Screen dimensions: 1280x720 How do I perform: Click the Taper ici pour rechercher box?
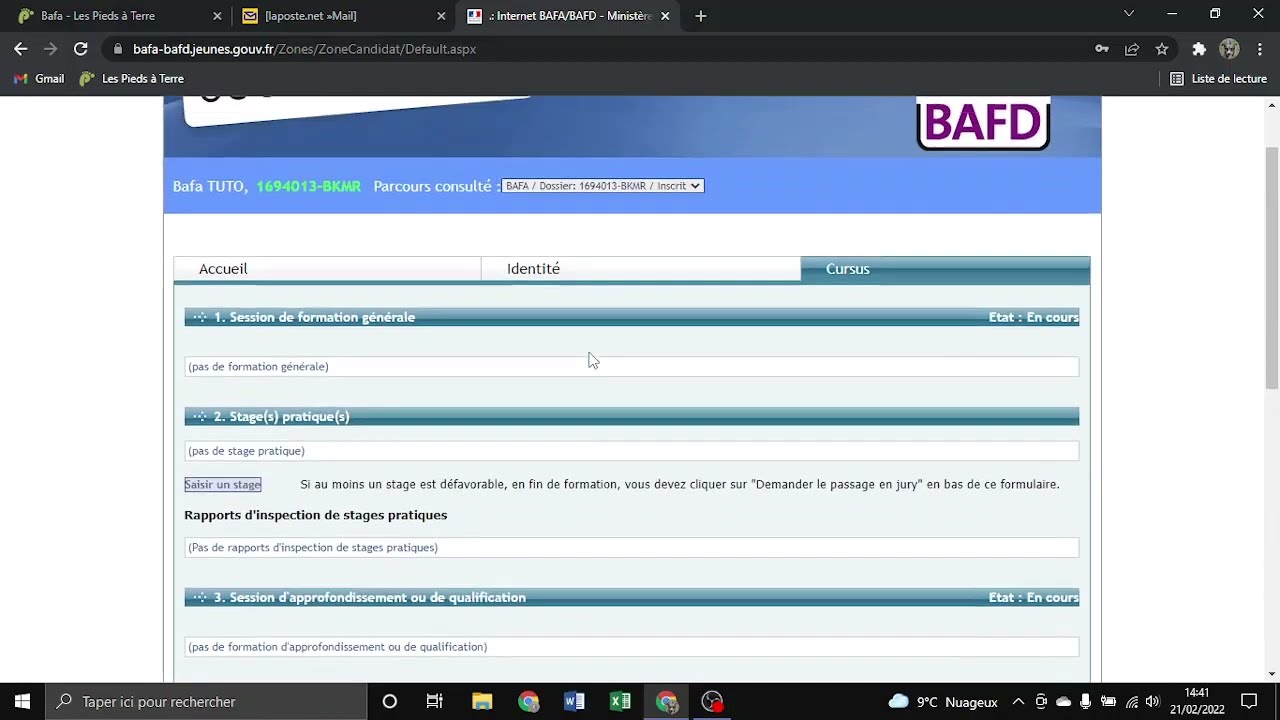(x=207, y=701)
